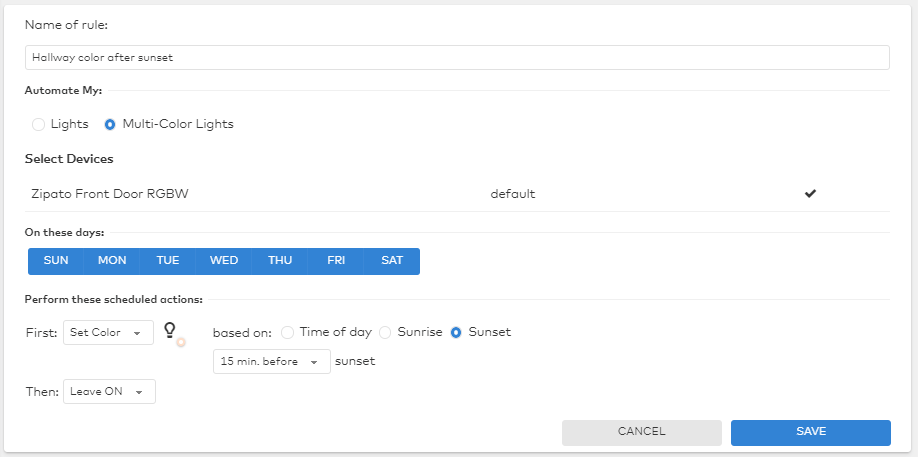Open the Set Color action dropdown
This screenshot has width=918, height=457.
pyautogui.click(x=108, y=333)
